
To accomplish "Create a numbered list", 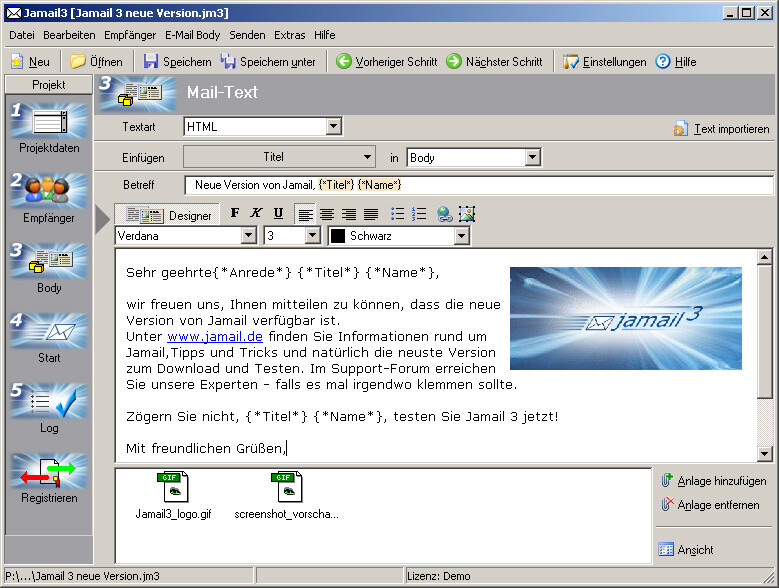I will [419, 214].
